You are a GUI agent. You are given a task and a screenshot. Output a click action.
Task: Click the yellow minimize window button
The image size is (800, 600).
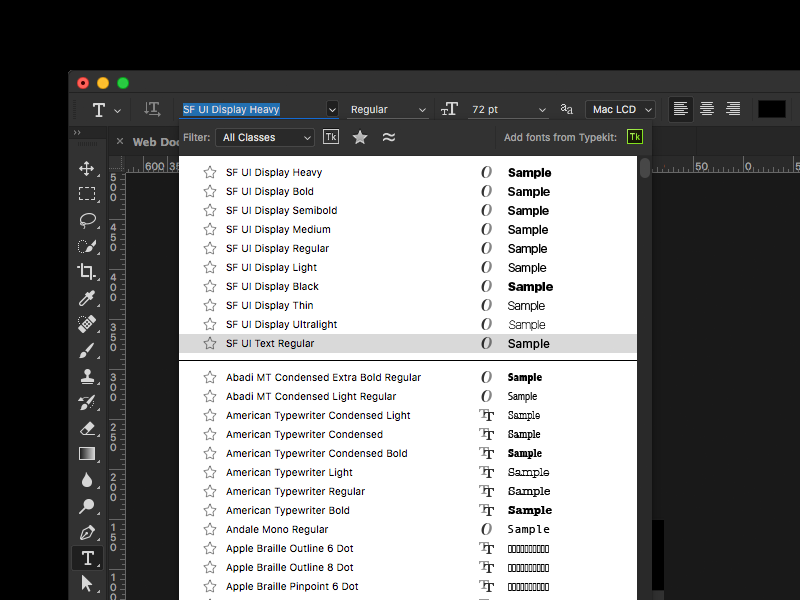[103, 83]
